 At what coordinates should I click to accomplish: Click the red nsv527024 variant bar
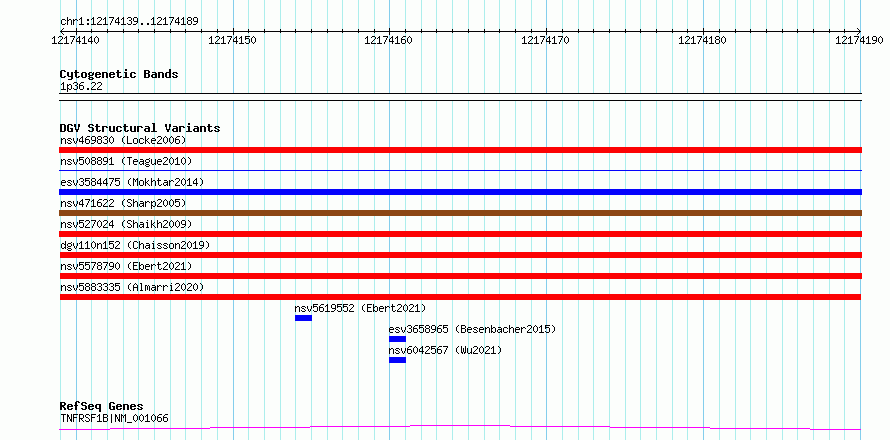pyautogui.click(x=460, y=234)
